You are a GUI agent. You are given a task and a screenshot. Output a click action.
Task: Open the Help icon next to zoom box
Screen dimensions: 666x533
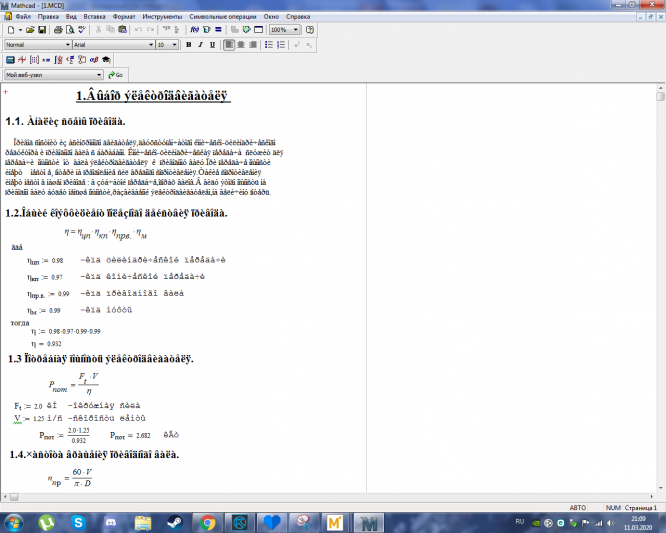point(310,30)
